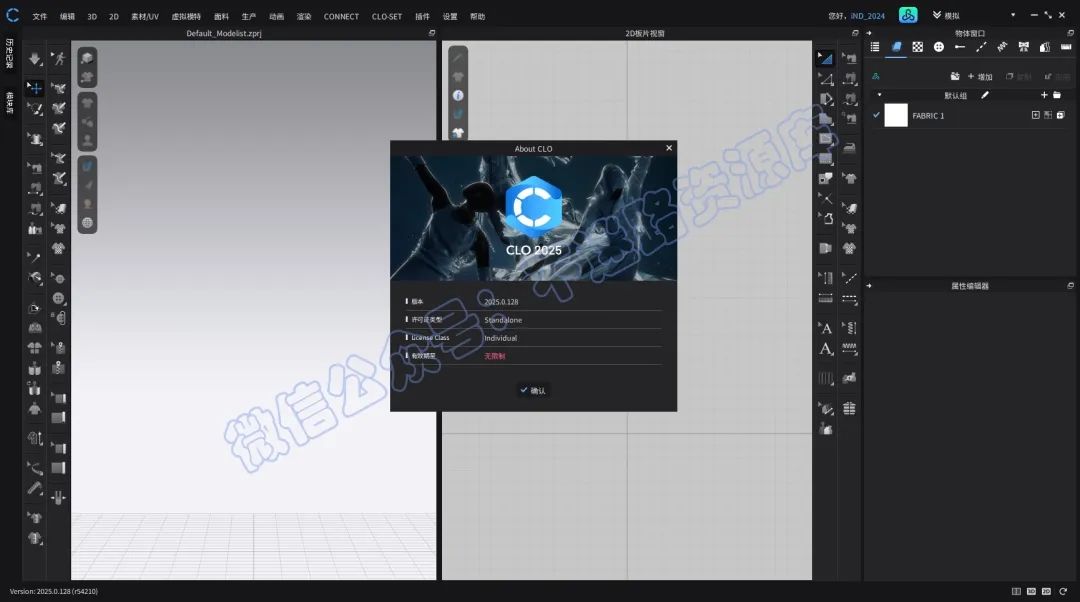
Task: Open the 历史记录 side tab
Action: coord(10,53)
